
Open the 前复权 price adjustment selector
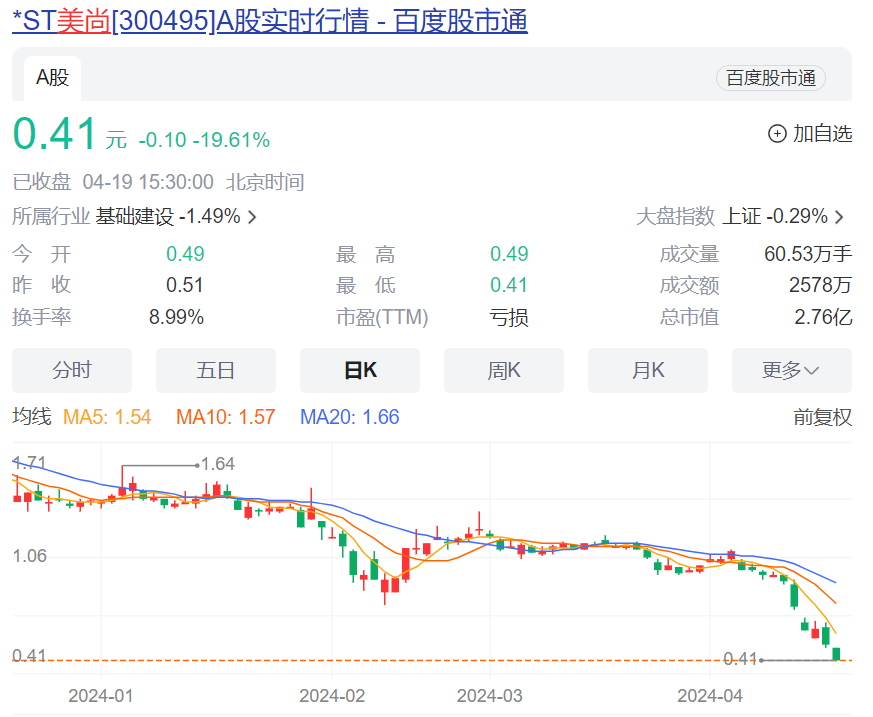[x=823, y=416]
